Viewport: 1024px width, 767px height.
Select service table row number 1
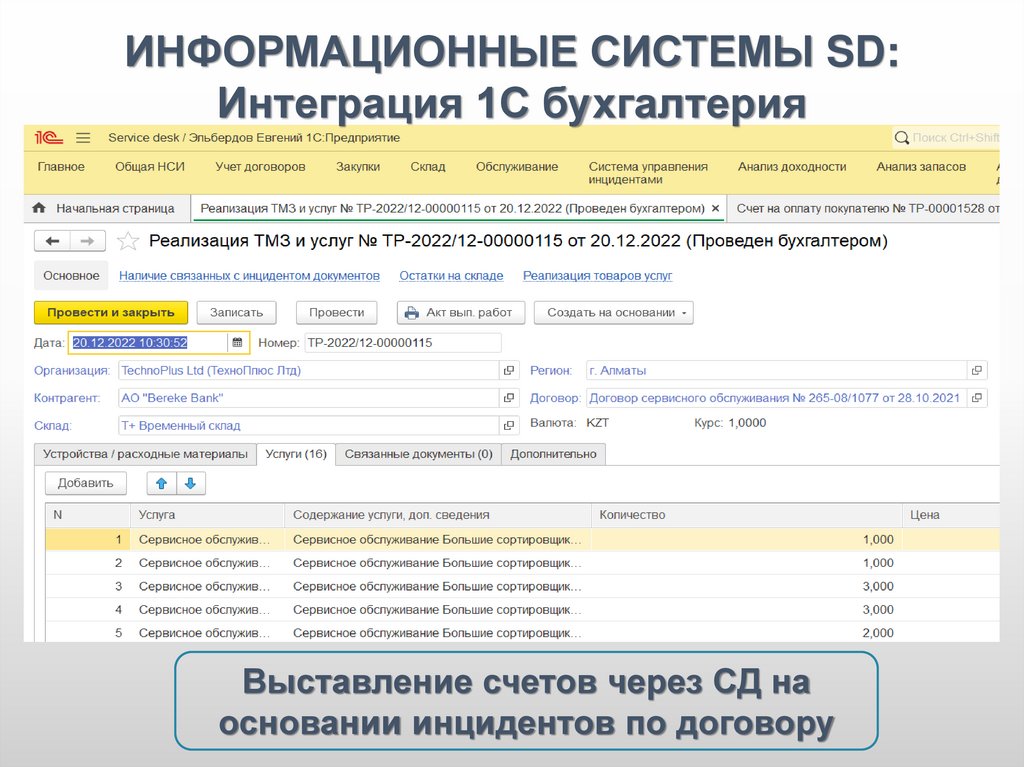[522, 540]
